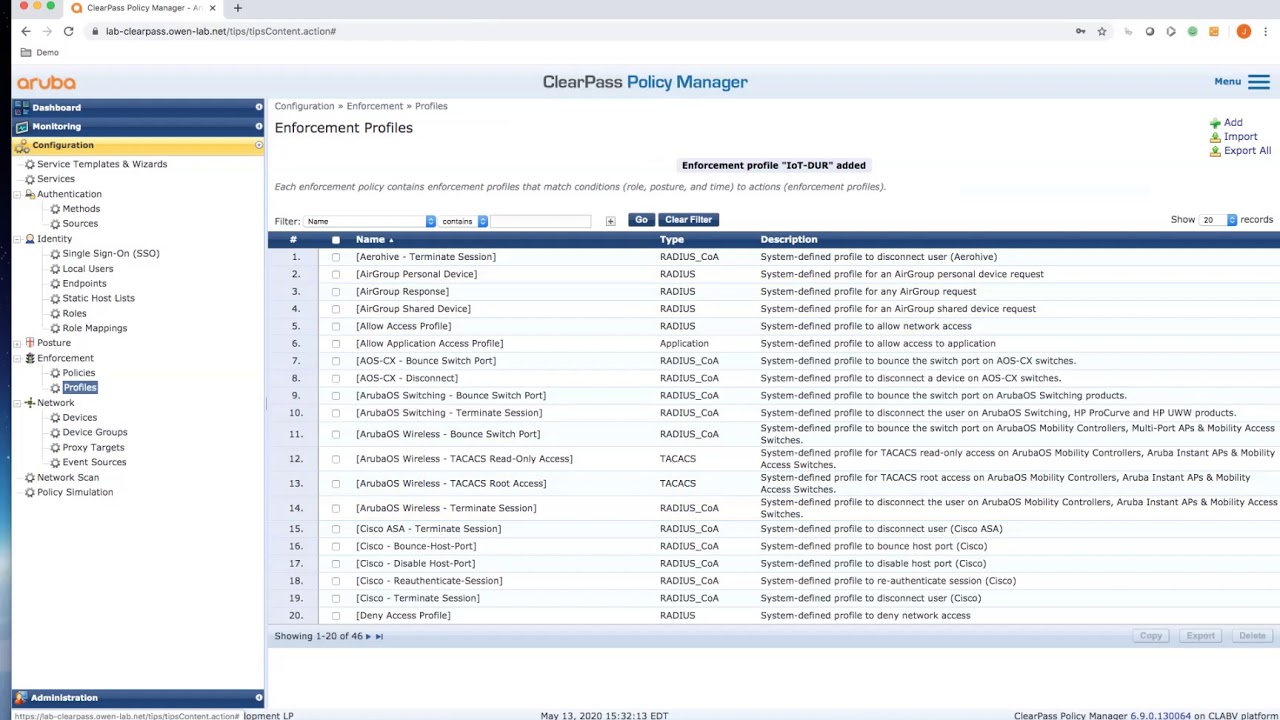
Task: Expand the Posture tree node
Action: [x=17, y=343]
